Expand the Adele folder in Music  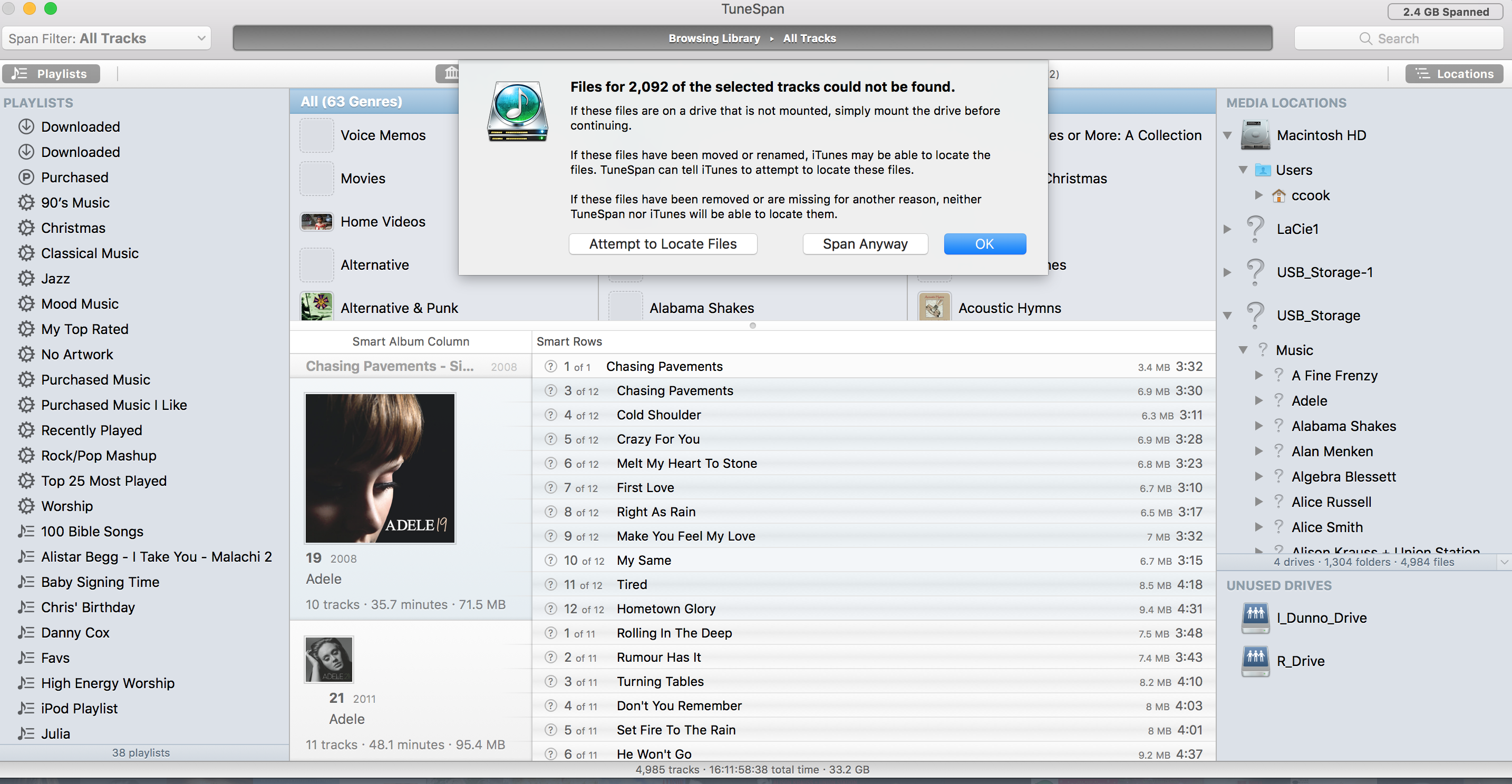click(x=1258, y=400)
